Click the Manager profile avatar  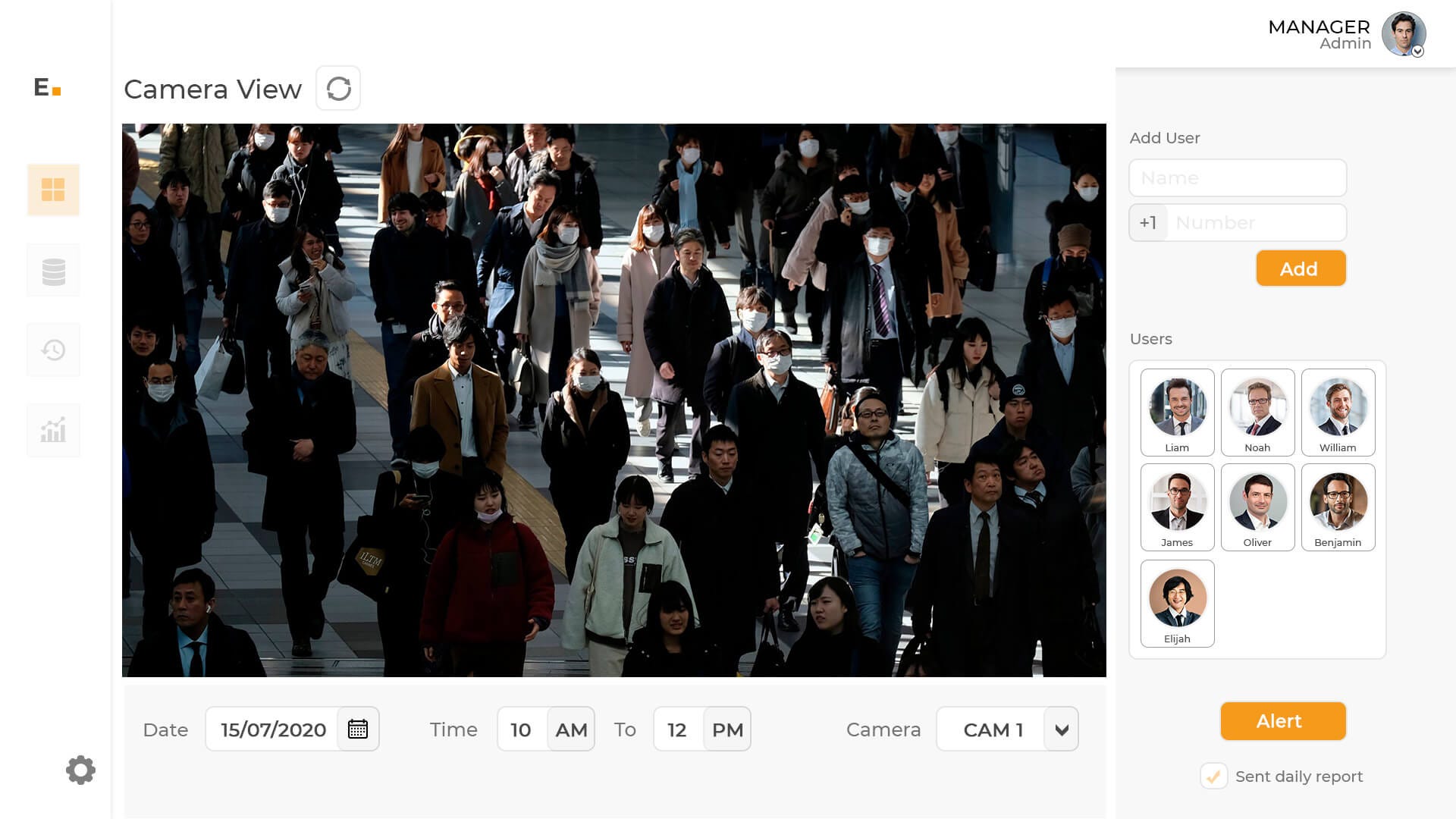[x=1404, y=34]
